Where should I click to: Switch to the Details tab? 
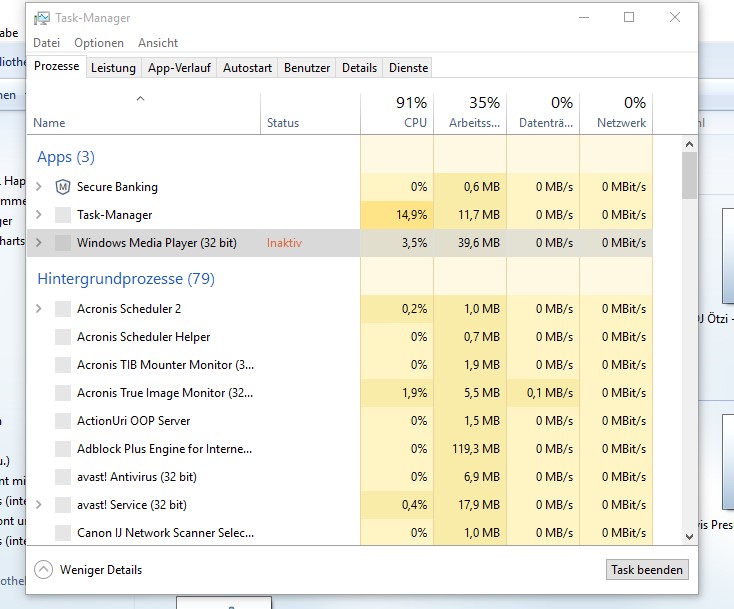(360, 68)
